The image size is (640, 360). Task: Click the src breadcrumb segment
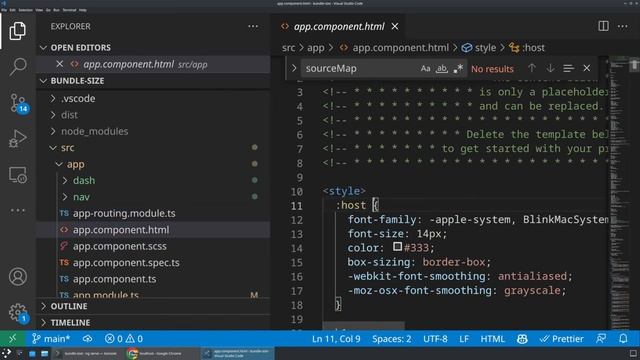pos(288,48)
